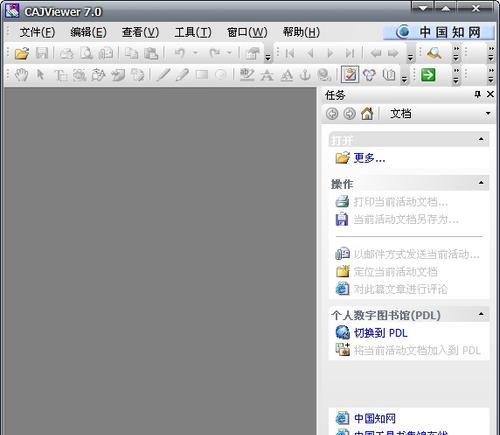Screen dimensions: 500x435
Task: Click the Send by email toolbar icon
Action: point(106,53)
